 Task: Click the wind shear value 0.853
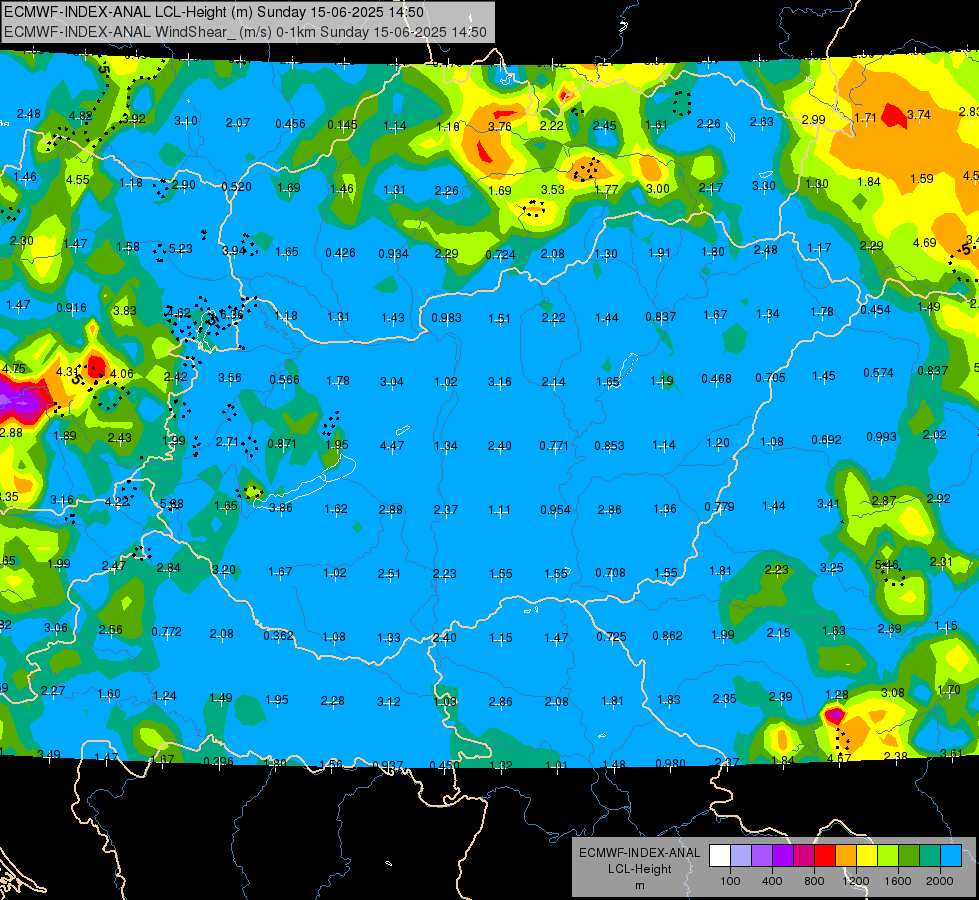pos(609,446)
